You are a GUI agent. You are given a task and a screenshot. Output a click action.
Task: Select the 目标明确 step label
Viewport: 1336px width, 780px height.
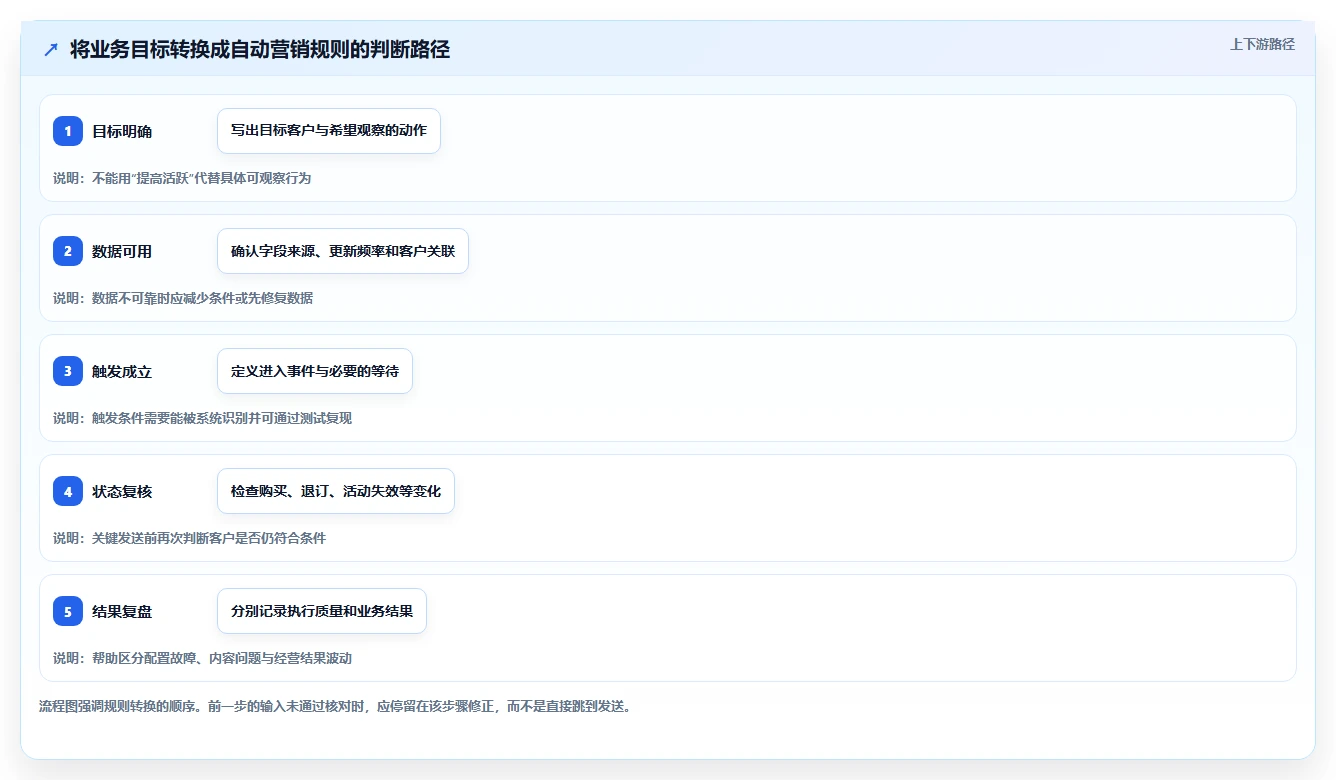122,131
